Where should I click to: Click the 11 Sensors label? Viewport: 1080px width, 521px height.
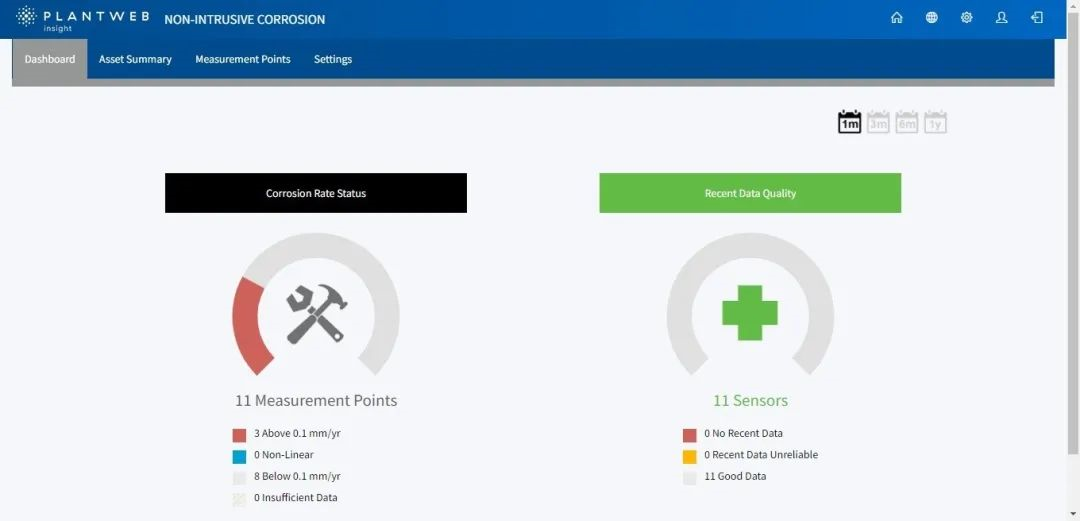point(750,400)
